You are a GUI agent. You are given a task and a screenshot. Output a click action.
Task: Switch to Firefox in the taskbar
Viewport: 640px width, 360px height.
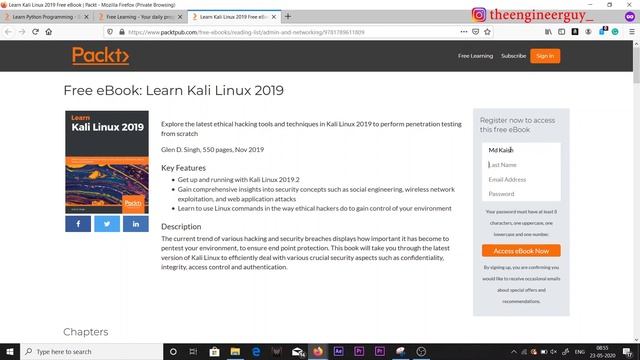(x=318, y=351)
